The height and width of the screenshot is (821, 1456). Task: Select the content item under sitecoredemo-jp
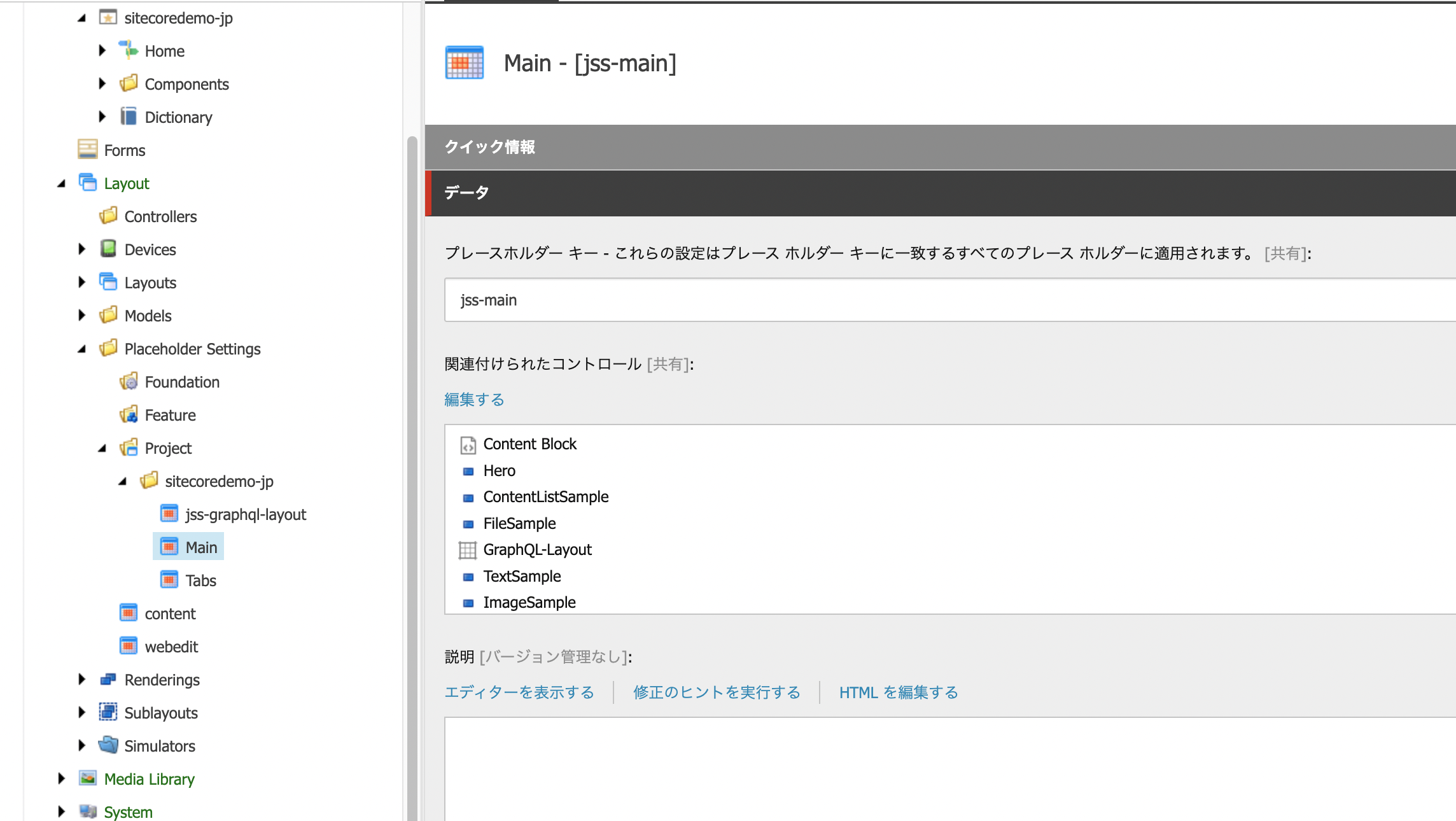pyautogui.click(x=170, y=613)
